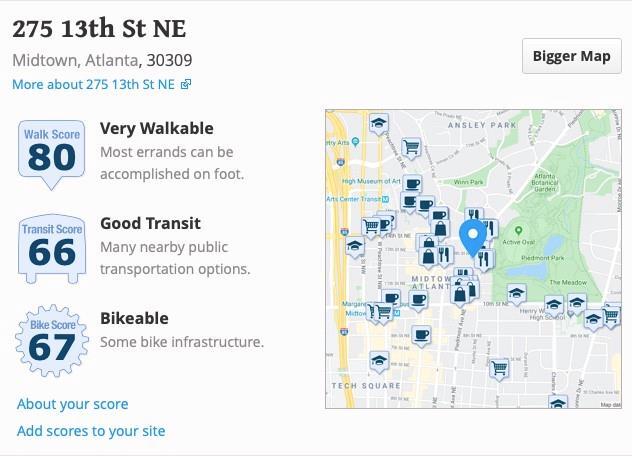Click the grocery cart marker near Tech Square
Screen dimensions: 632x456
500,369
